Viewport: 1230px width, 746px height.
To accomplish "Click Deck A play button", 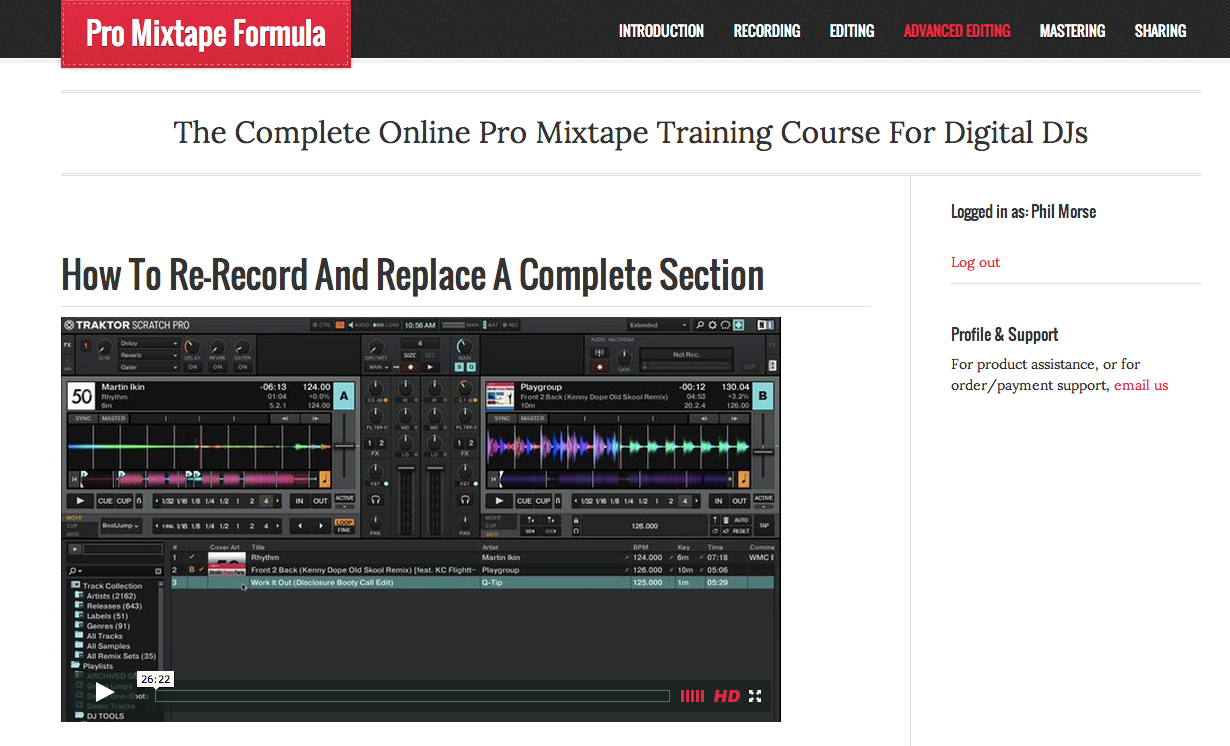I will [x=78, y=500].
